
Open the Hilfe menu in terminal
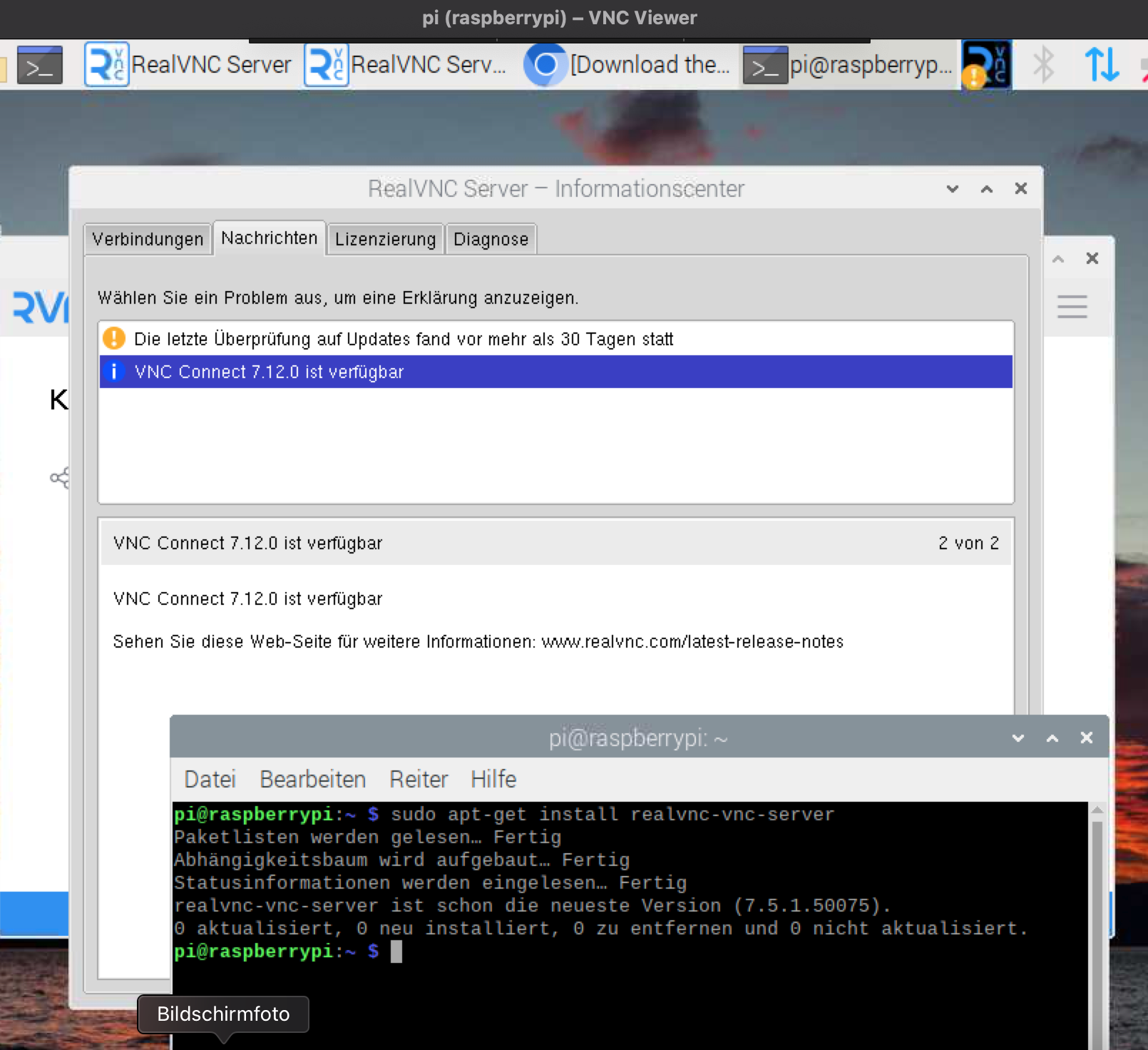coord(493,779)
